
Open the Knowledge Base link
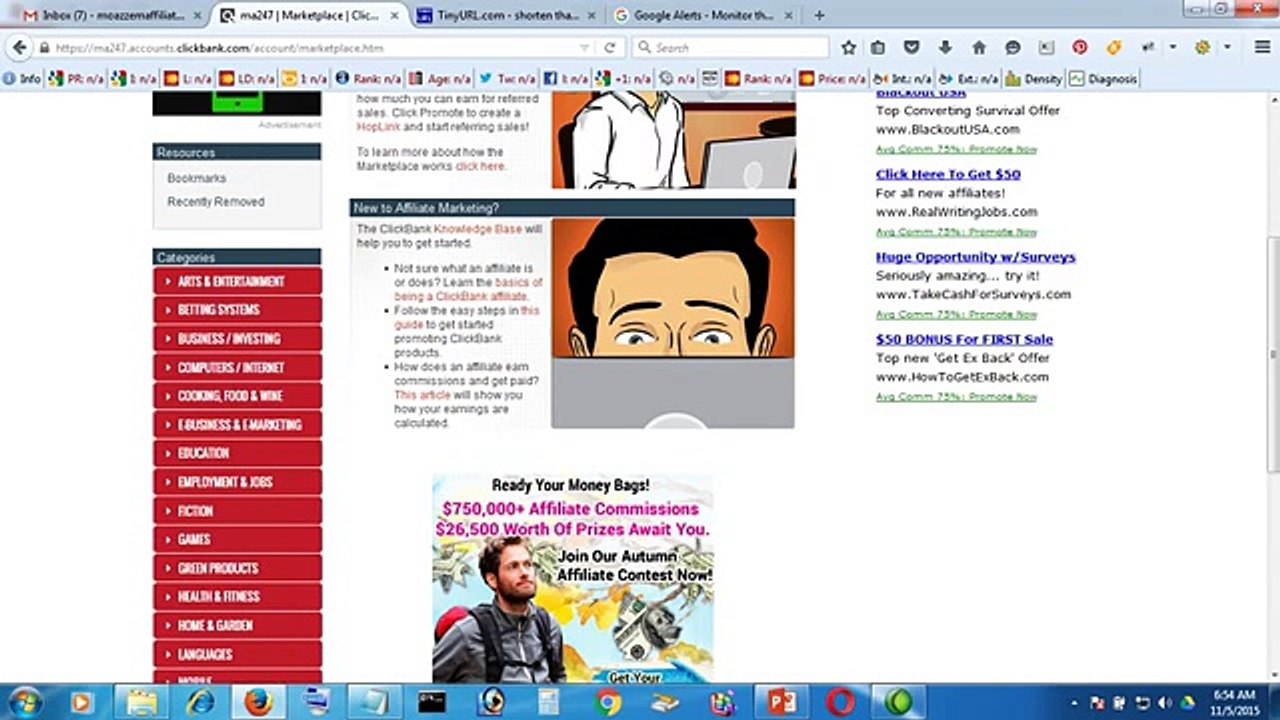478,229
